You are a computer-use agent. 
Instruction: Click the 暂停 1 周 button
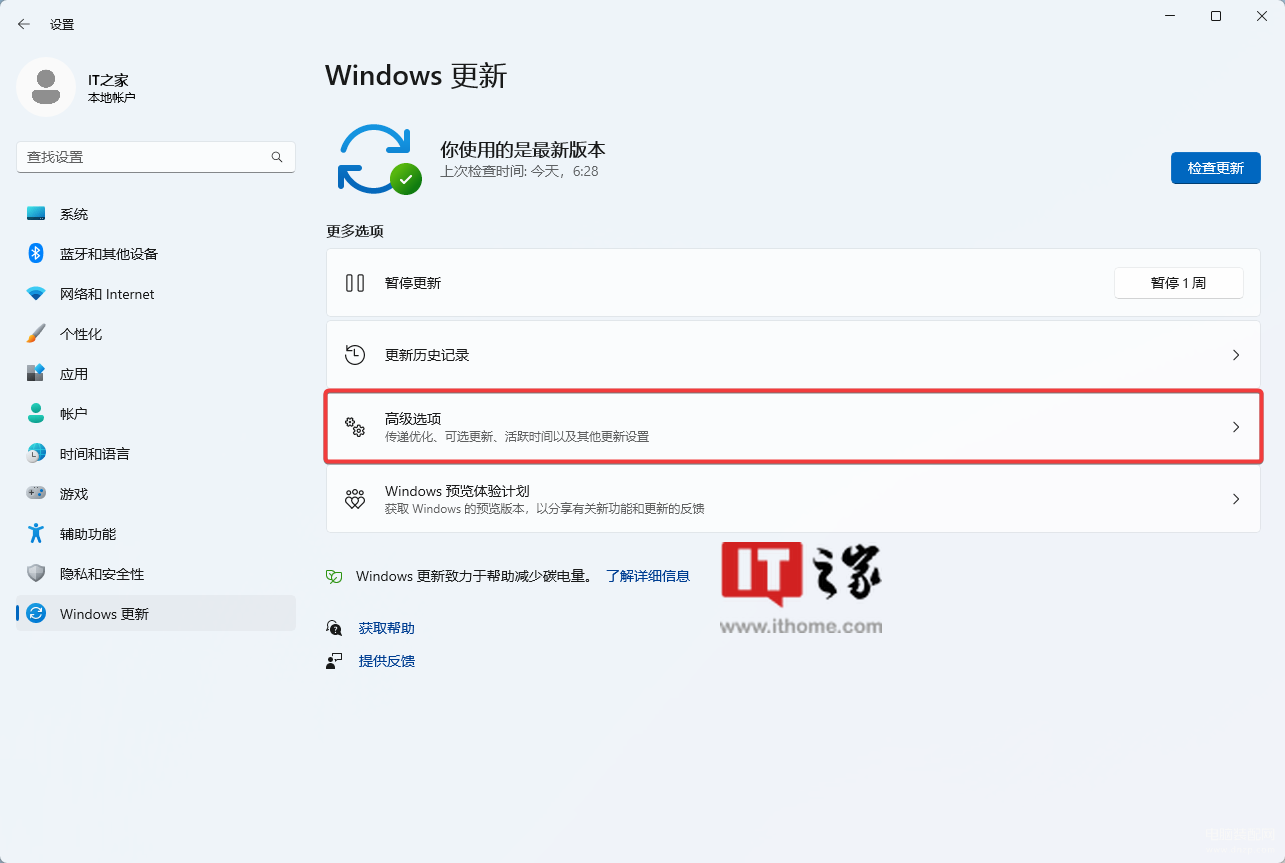(x=1178, y=283)
